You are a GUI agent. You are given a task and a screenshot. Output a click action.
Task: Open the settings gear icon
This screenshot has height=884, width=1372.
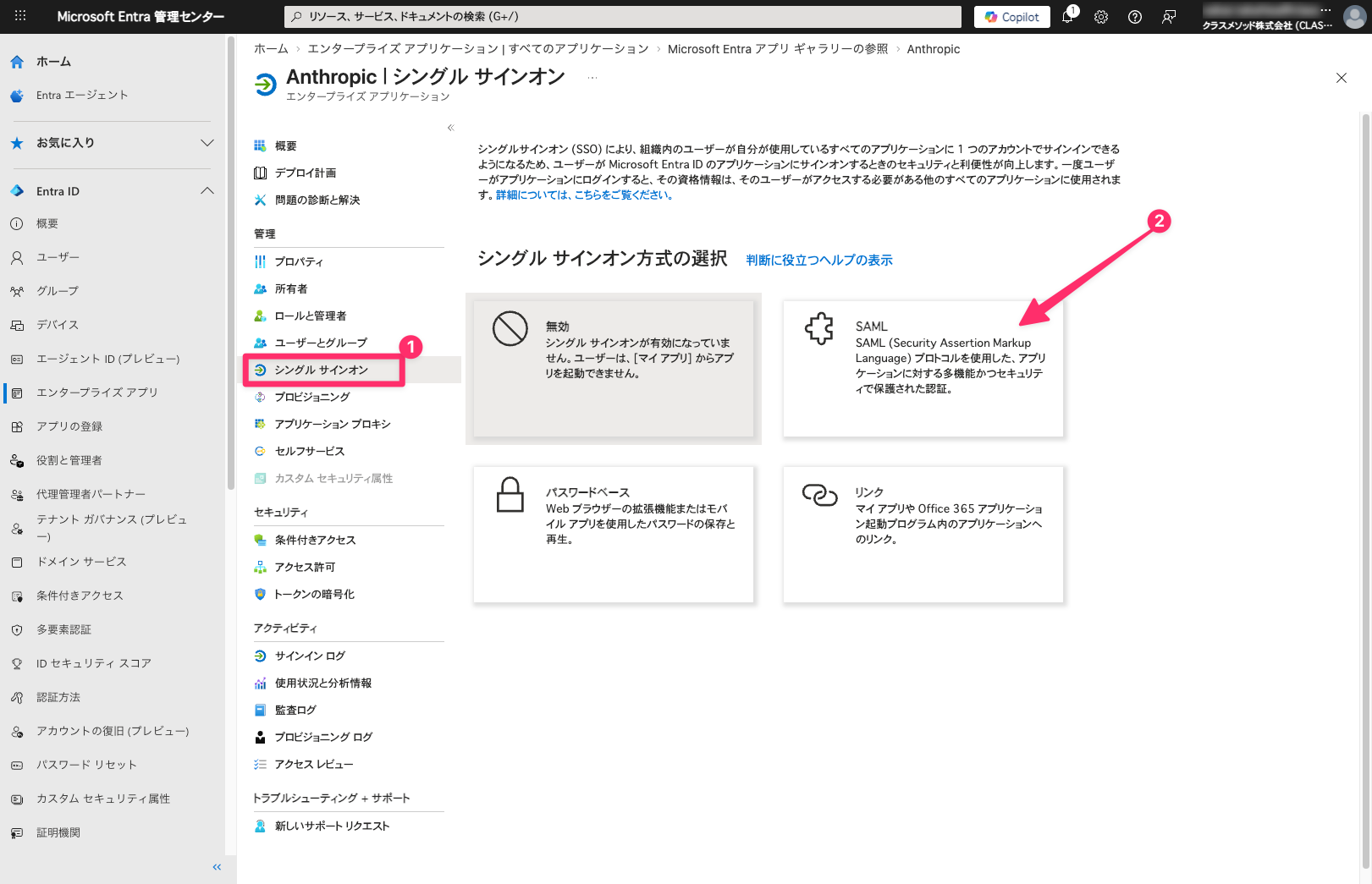click(x=1101, y=17)
